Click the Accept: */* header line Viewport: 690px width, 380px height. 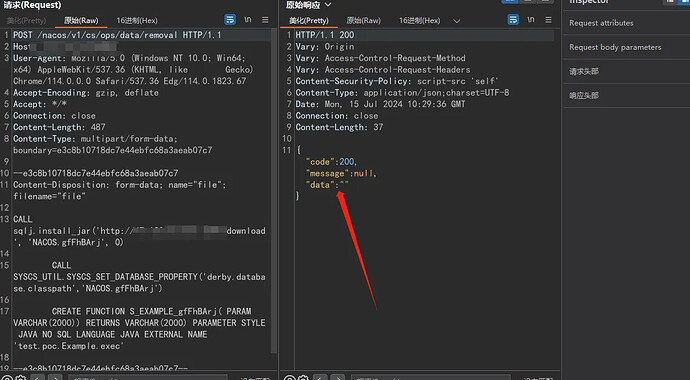tap(40, 104)
